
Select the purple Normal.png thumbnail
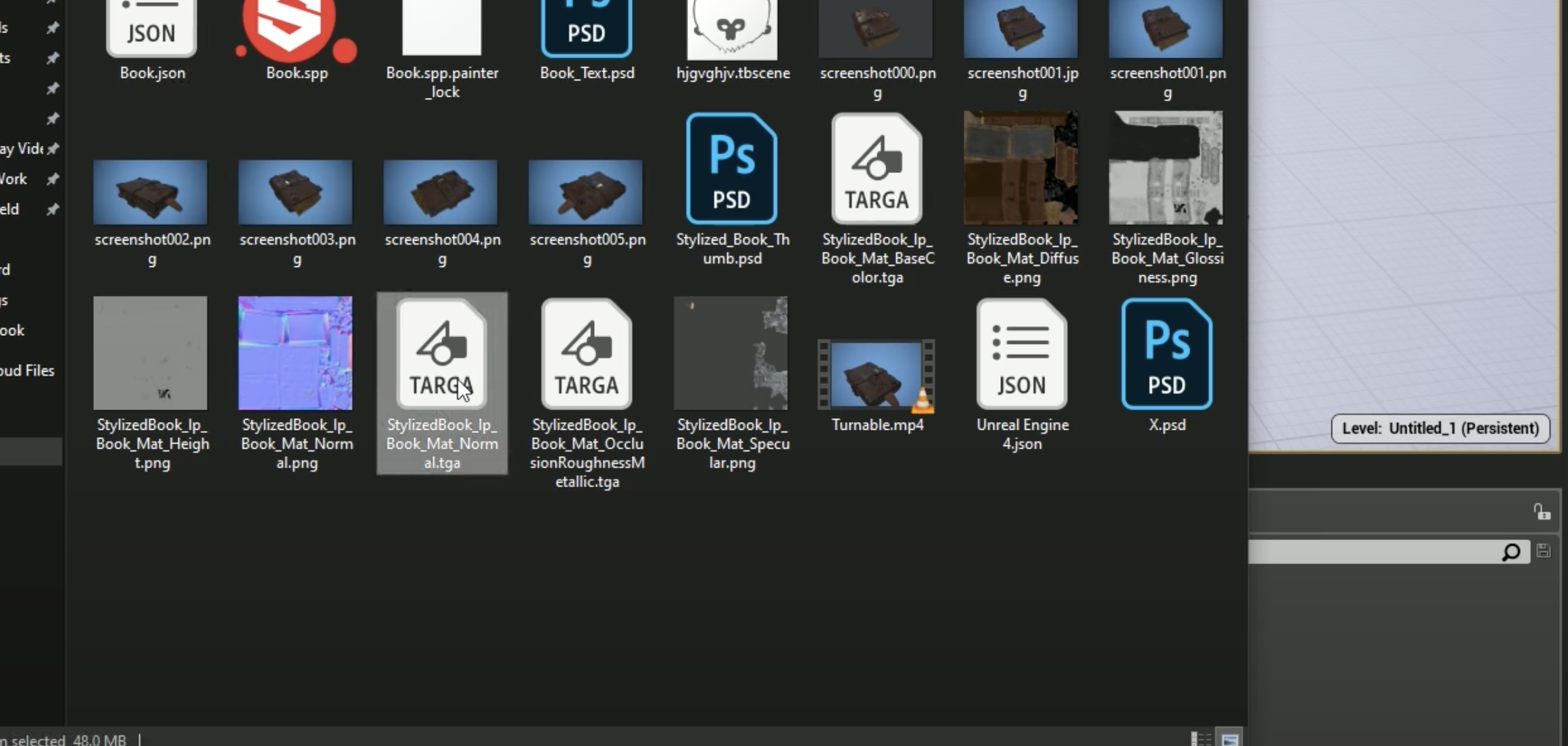pos(295,353)
